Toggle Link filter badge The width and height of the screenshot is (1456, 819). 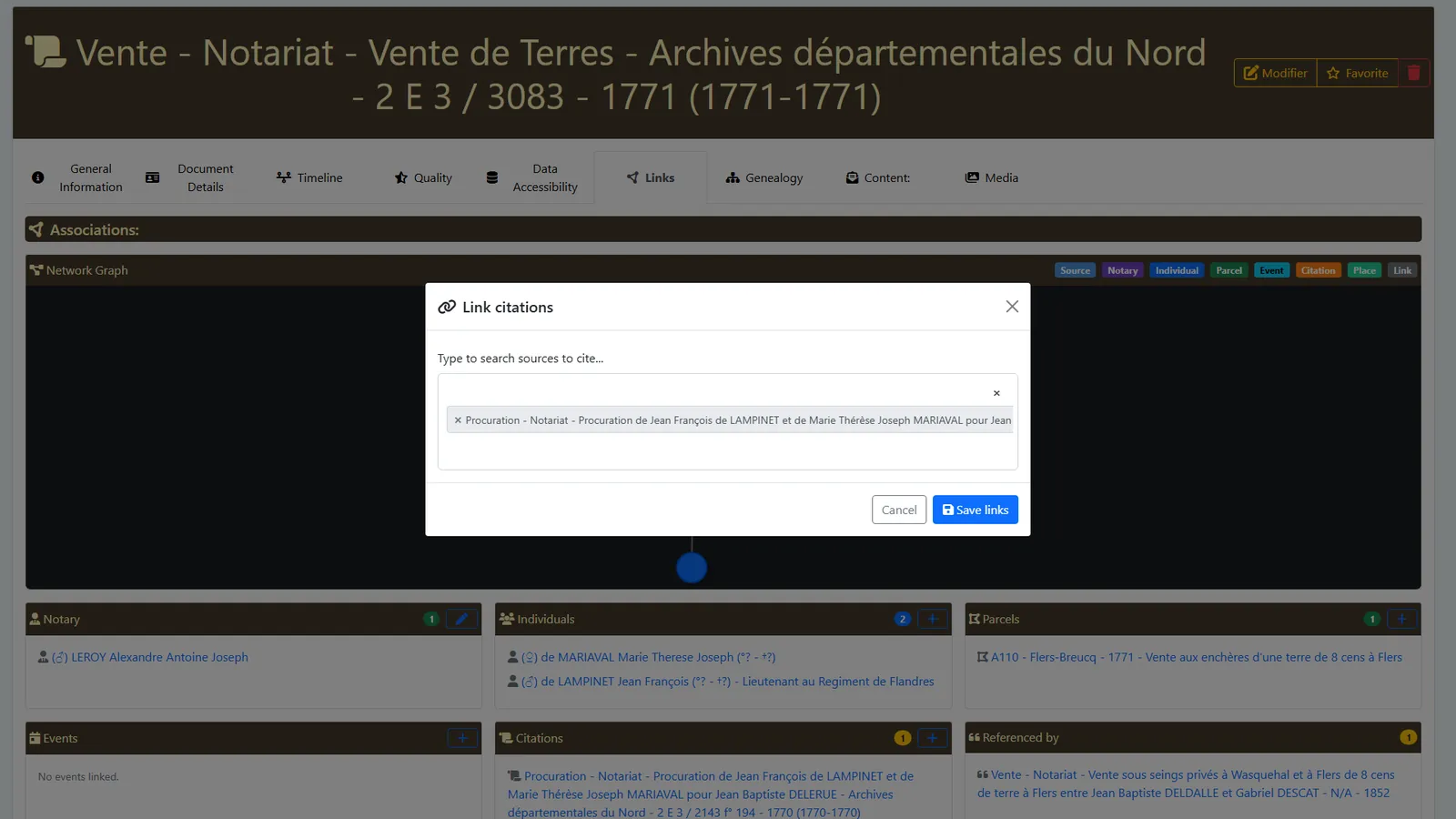click(1402, 270)
